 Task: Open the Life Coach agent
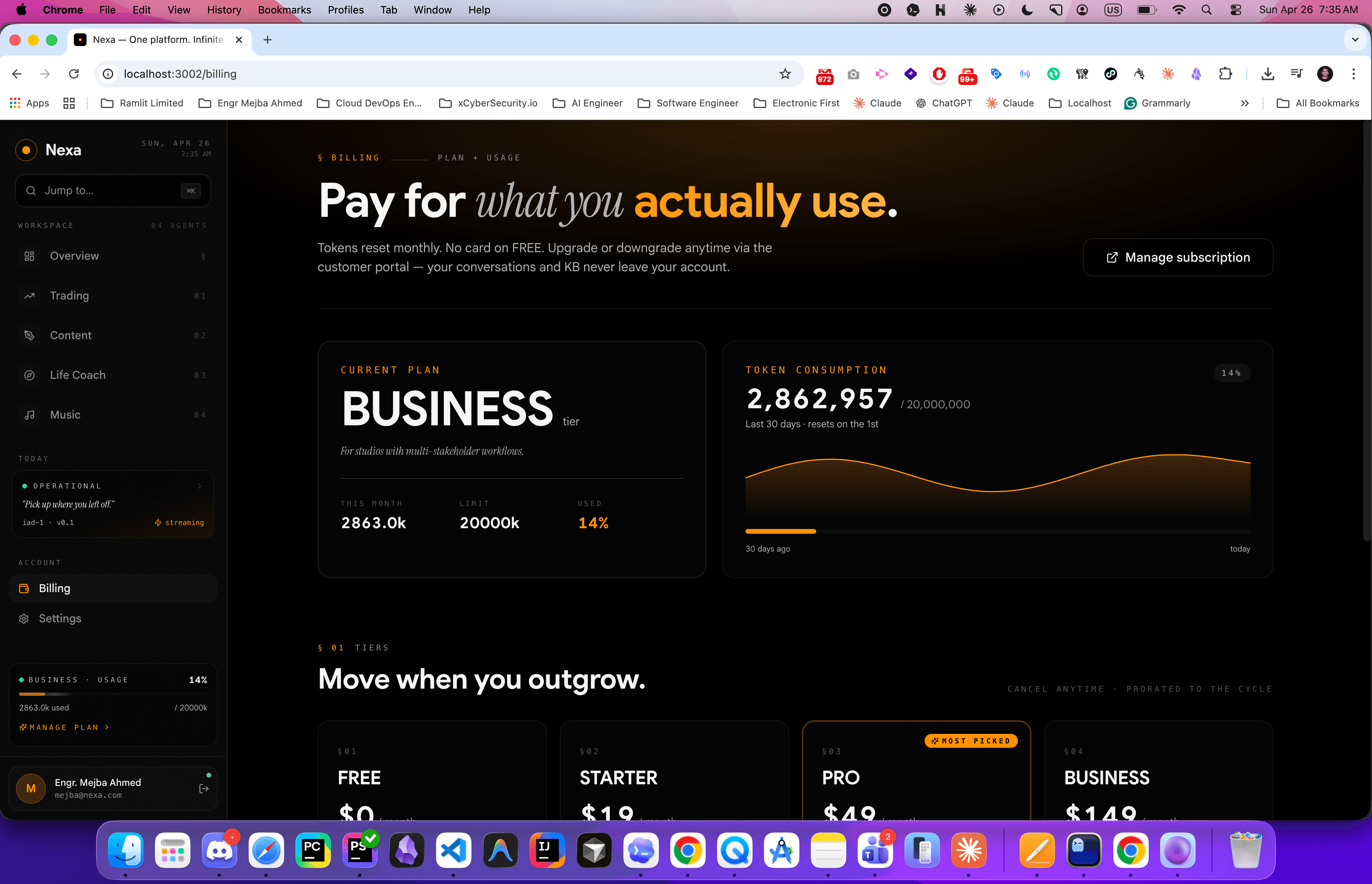click(x=113, y=375)
